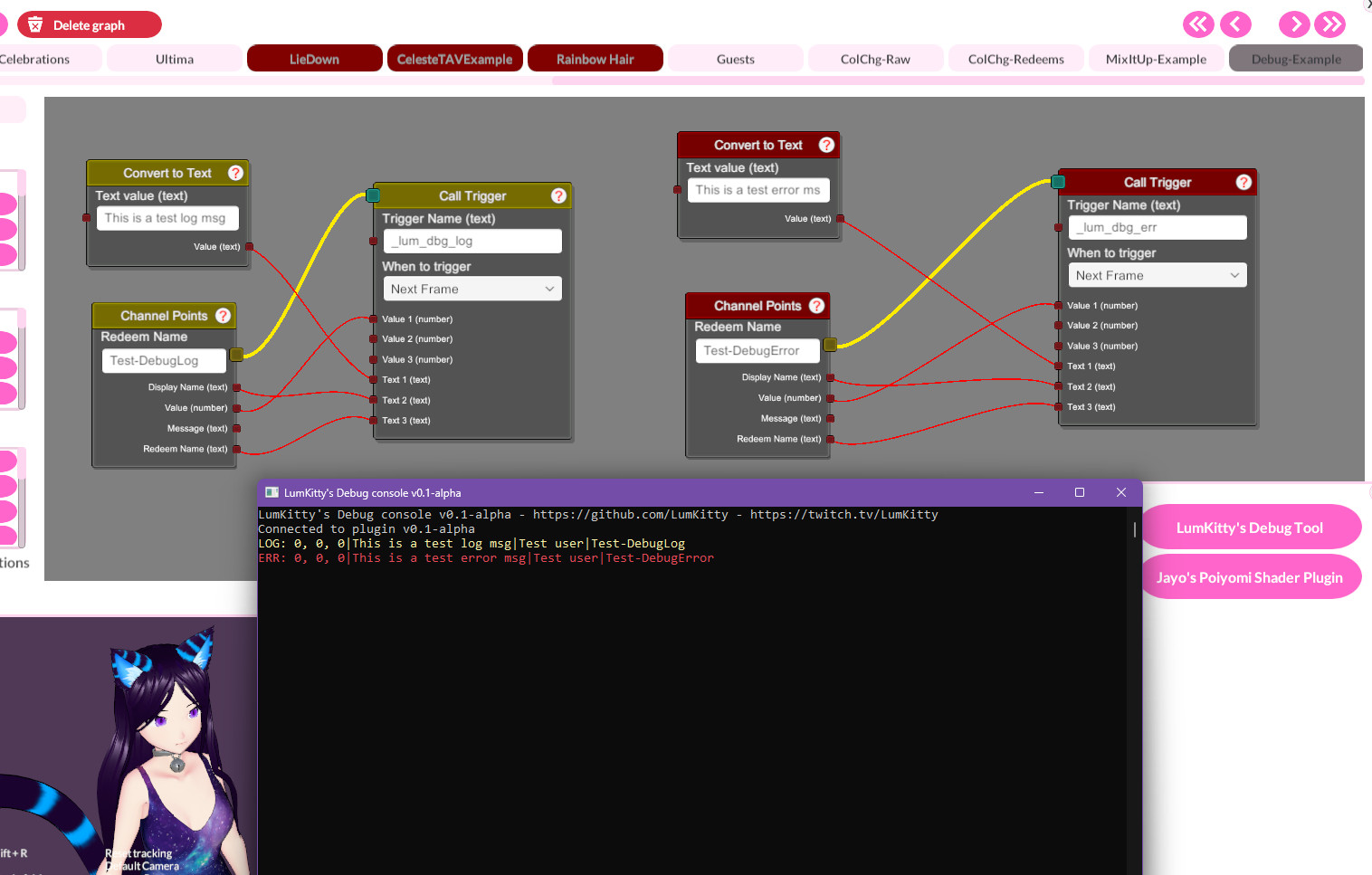Open help for Test-DebugLog Channel Points node
The width and height of the screenshot is (1372, 875).
pyautogui.click(x=223, y=315)
